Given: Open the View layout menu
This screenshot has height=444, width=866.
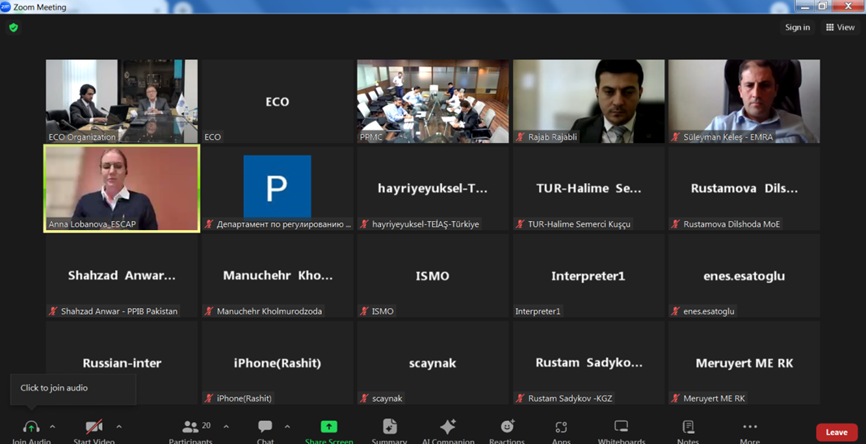Looking at the screenshot, I should 840,27.
